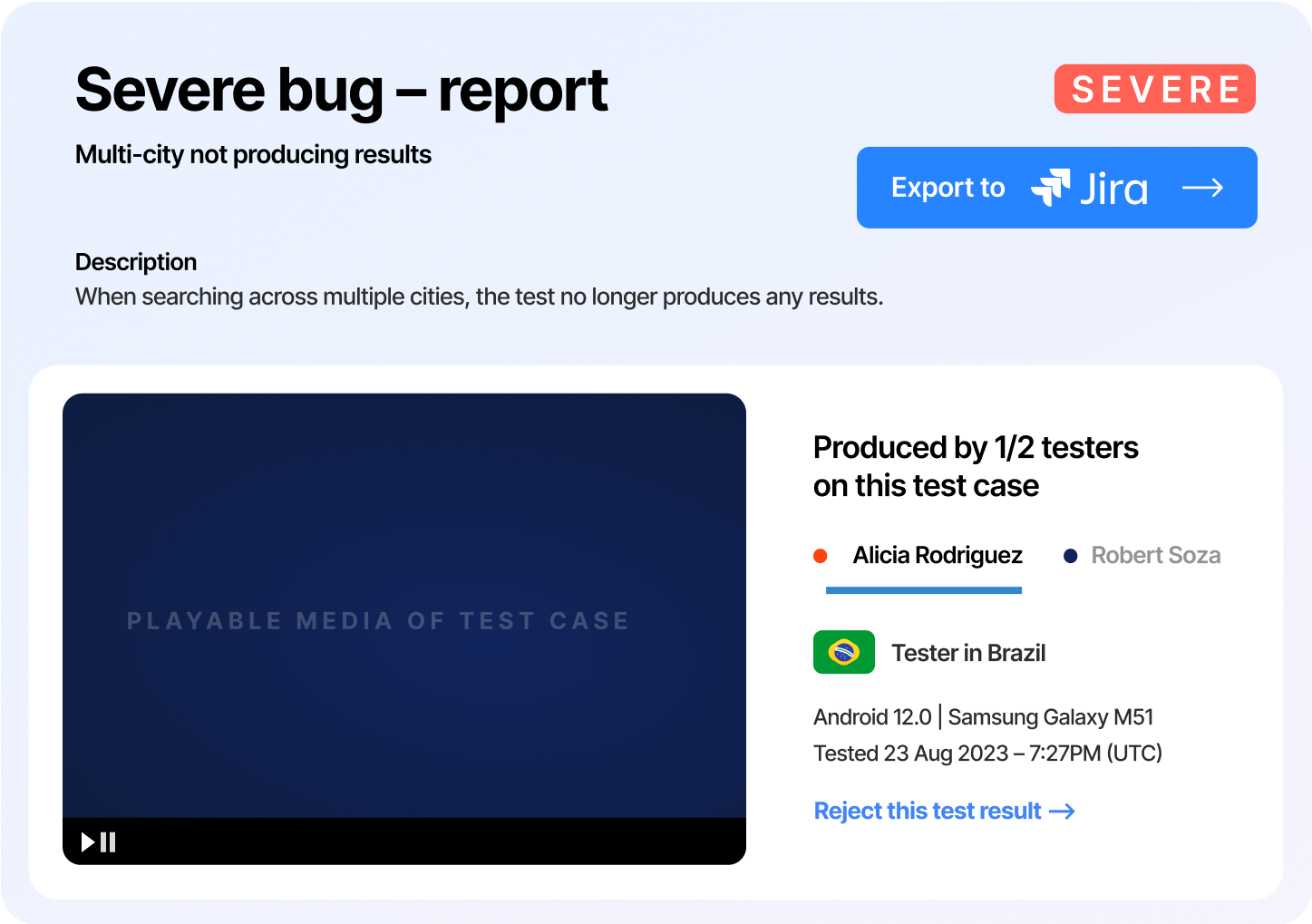Click the orange dot beside Alicia Rodriguez
Screen dimensions: 1312x924
(821, 555)
